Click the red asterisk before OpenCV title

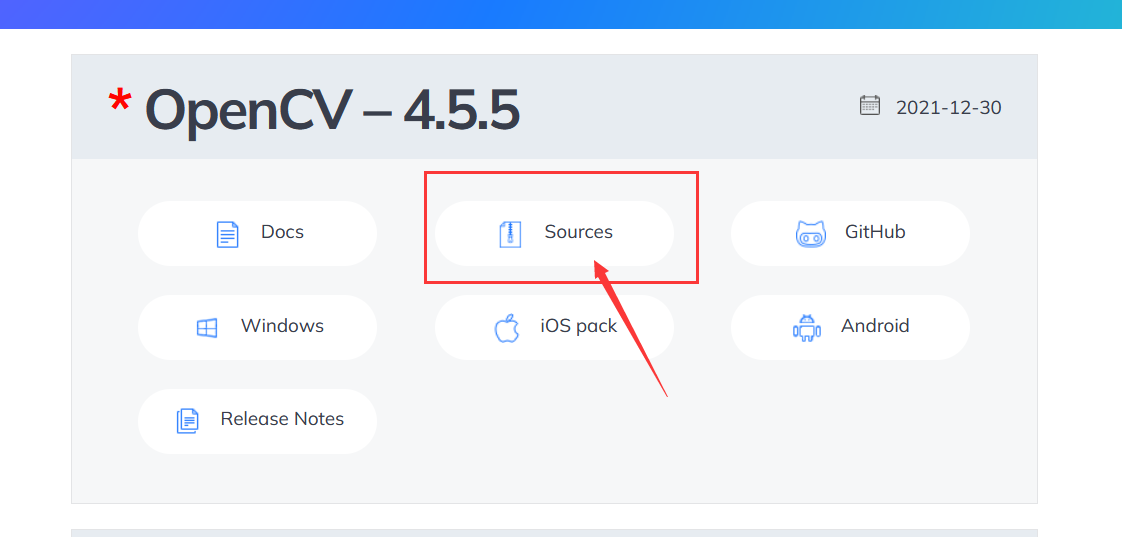click(119, 102)
